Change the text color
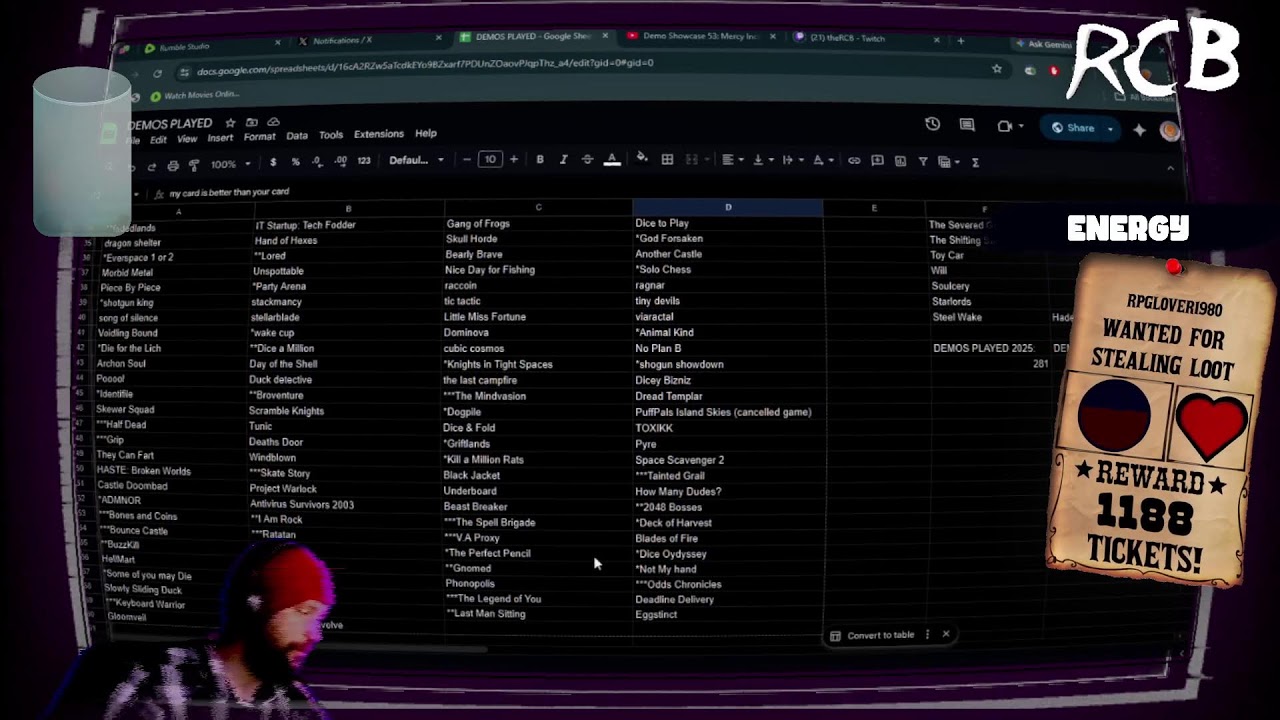This screenshot has width=1280, height=720. coord(612,160)
